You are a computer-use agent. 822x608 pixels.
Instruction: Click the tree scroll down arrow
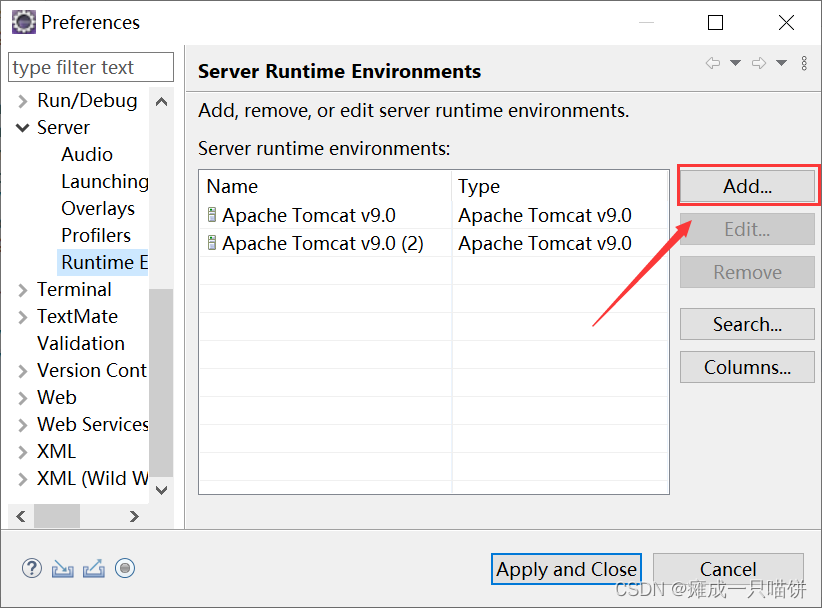click(161, 490)
